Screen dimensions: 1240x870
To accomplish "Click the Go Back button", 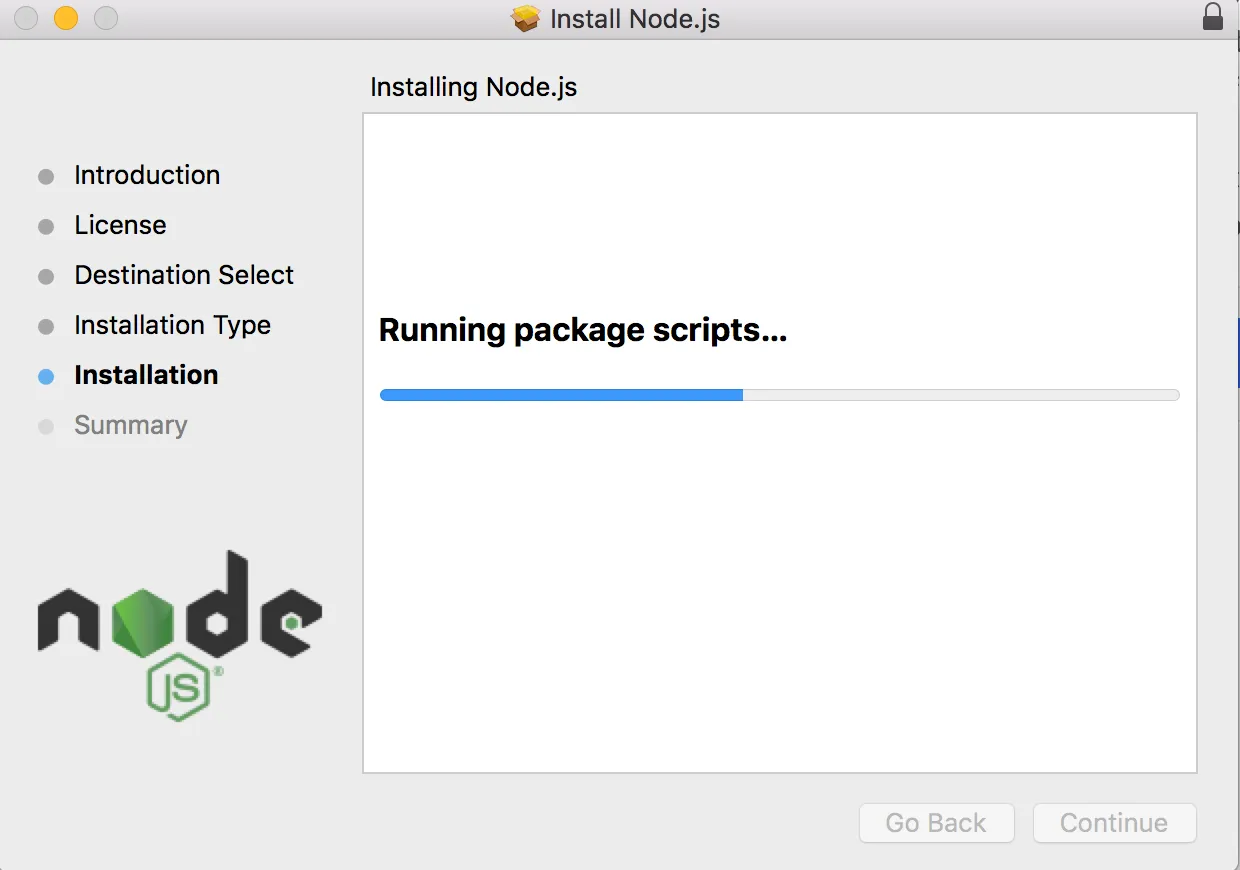I will coord(937,823).
